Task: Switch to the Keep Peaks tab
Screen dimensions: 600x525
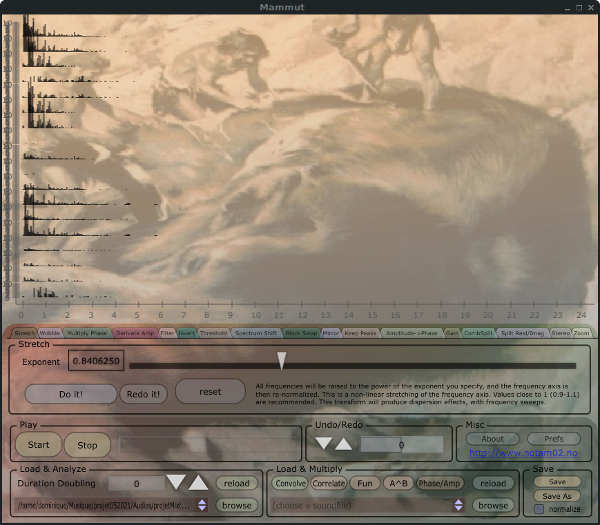Action: (x=360, y=333)
